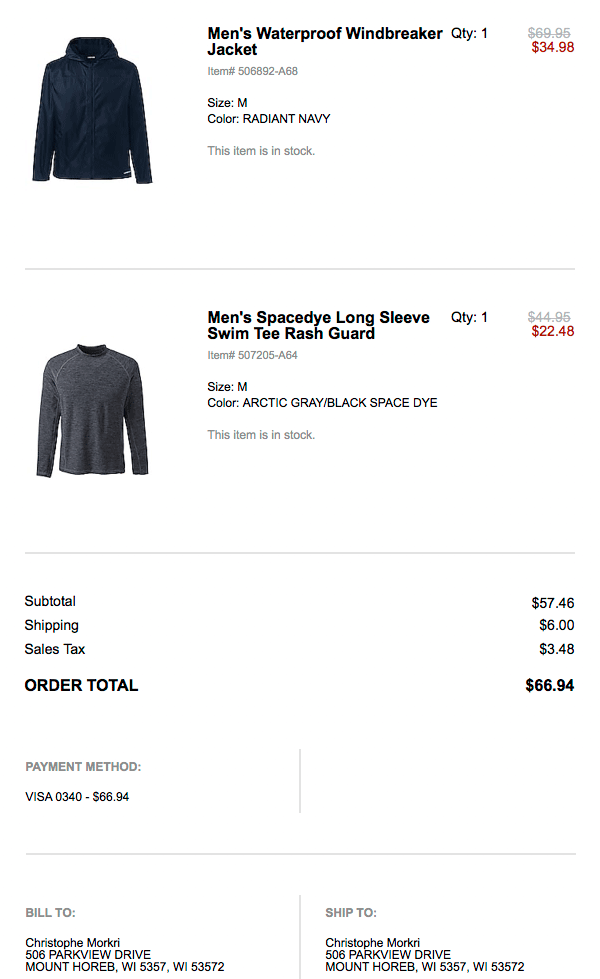600x979 pixels.
Task: Click the crossed-out $69.95 original price
Action: [x=549, y=33]
